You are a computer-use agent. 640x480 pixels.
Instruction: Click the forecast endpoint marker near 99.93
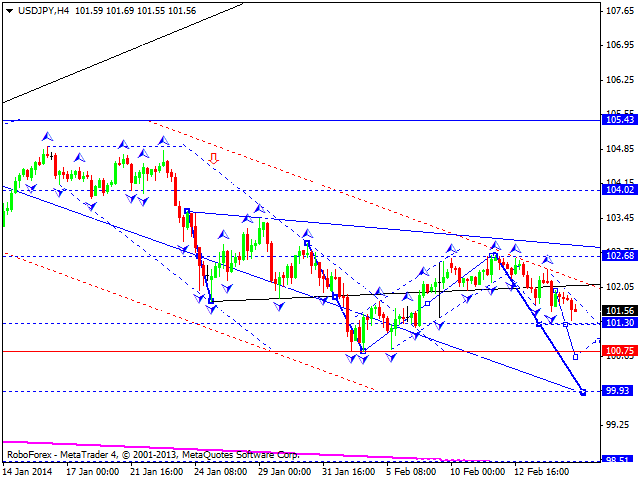pos(582,392)
